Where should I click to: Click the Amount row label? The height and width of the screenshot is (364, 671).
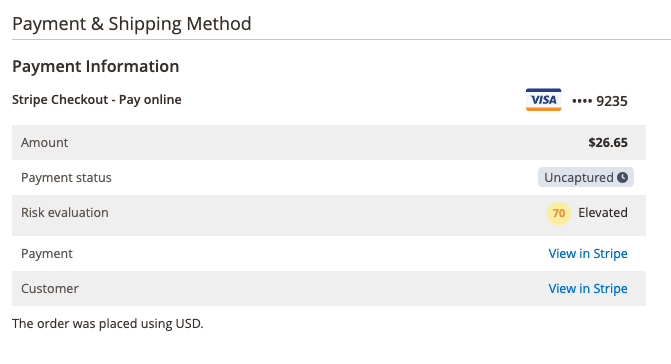pyautogui.click(x=45, y=142)
